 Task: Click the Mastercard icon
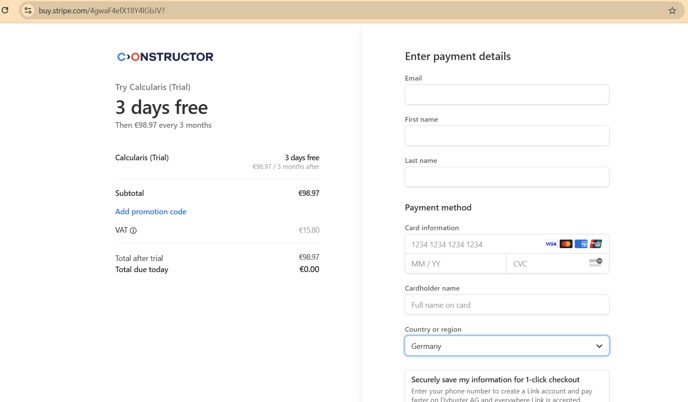pos(566,244)
